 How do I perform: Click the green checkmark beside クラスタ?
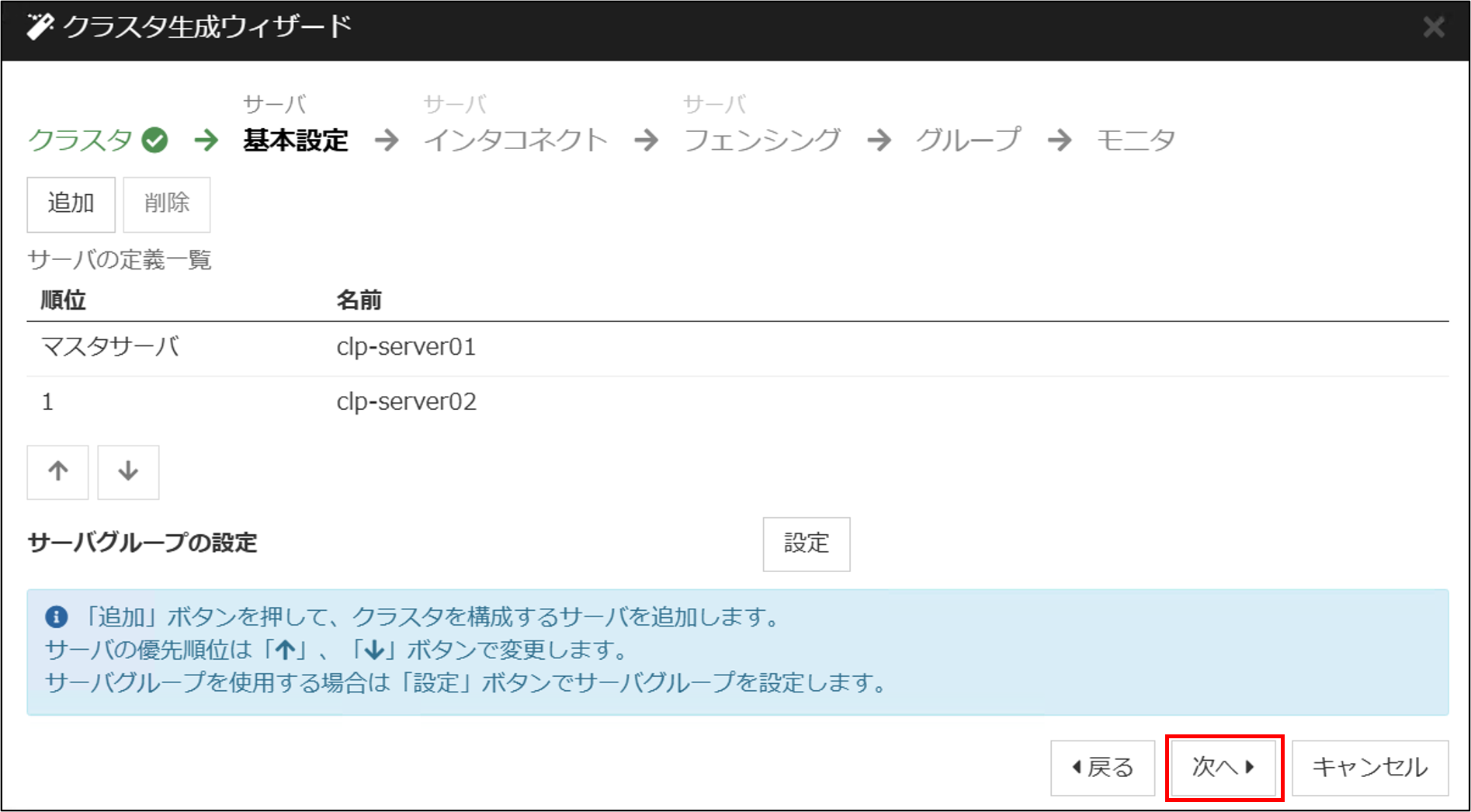(x=154, y=141)
